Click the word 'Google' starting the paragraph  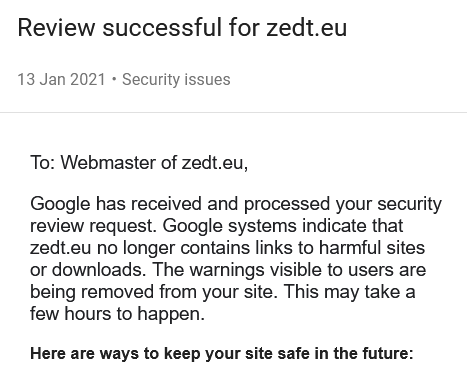point(60,204)
